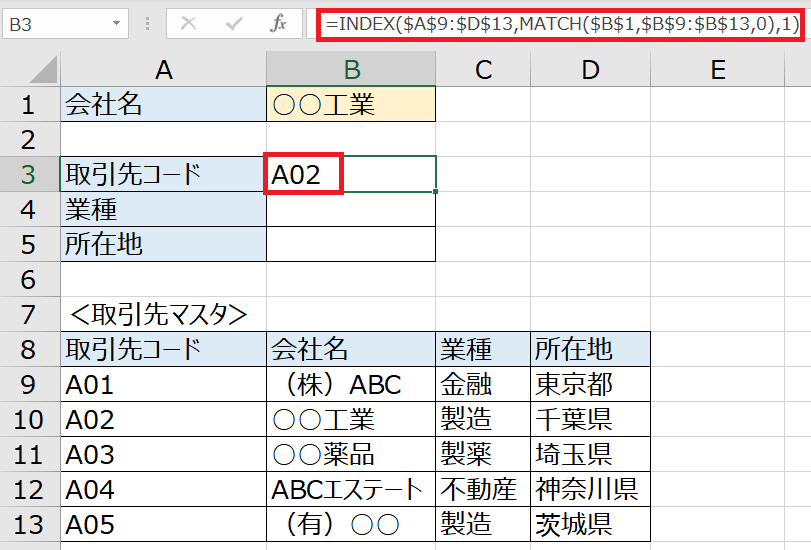Select column A header
Image resolution: width=811 pixels, height=550 pixels.
pyautogui.click(x=163, y=69)
